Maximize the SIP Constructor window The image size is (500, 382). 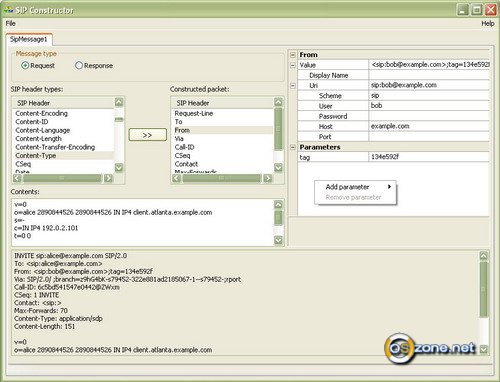pos(477,10)
